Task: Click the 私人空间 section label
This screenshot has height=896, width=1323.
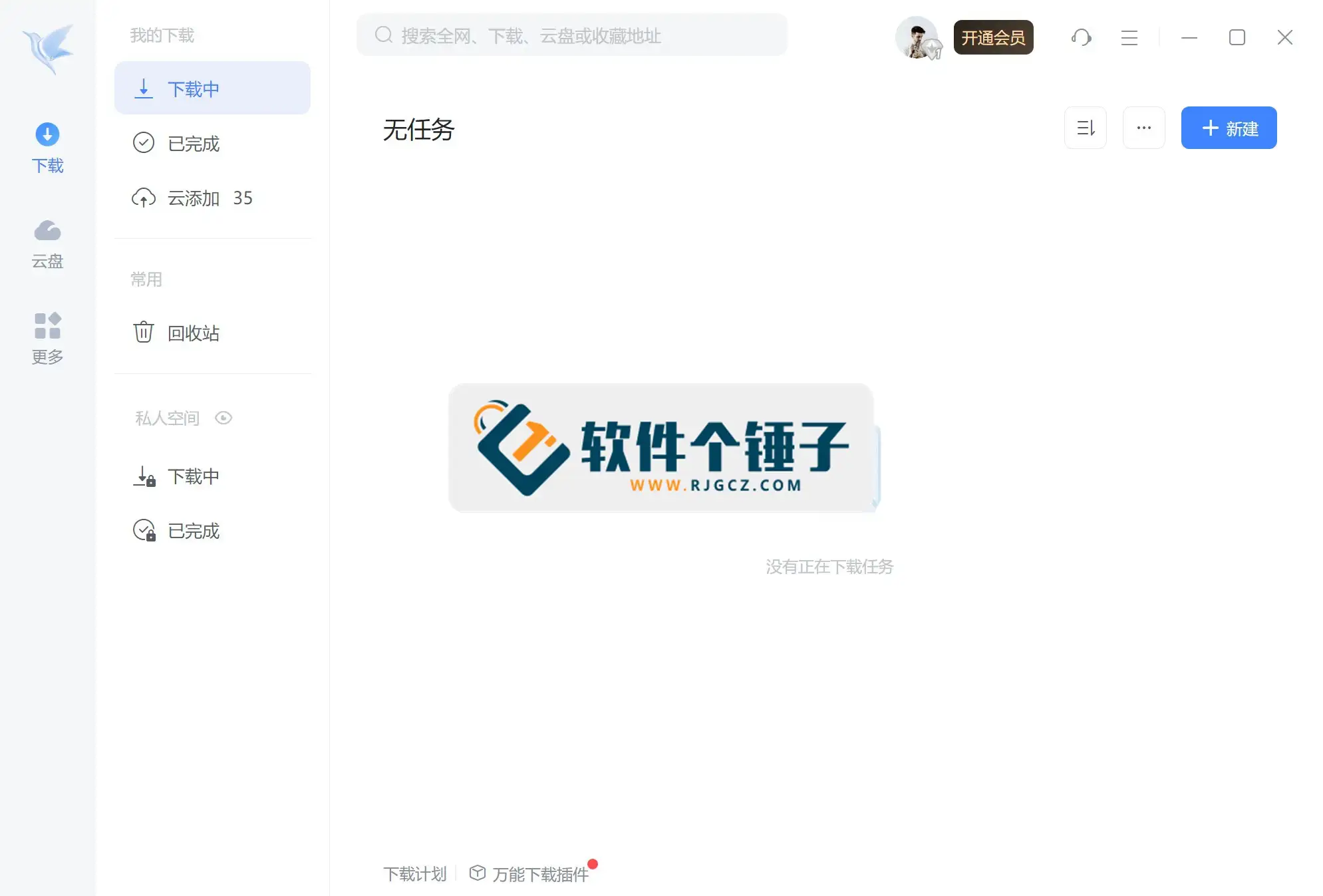Action: [168, 418]
